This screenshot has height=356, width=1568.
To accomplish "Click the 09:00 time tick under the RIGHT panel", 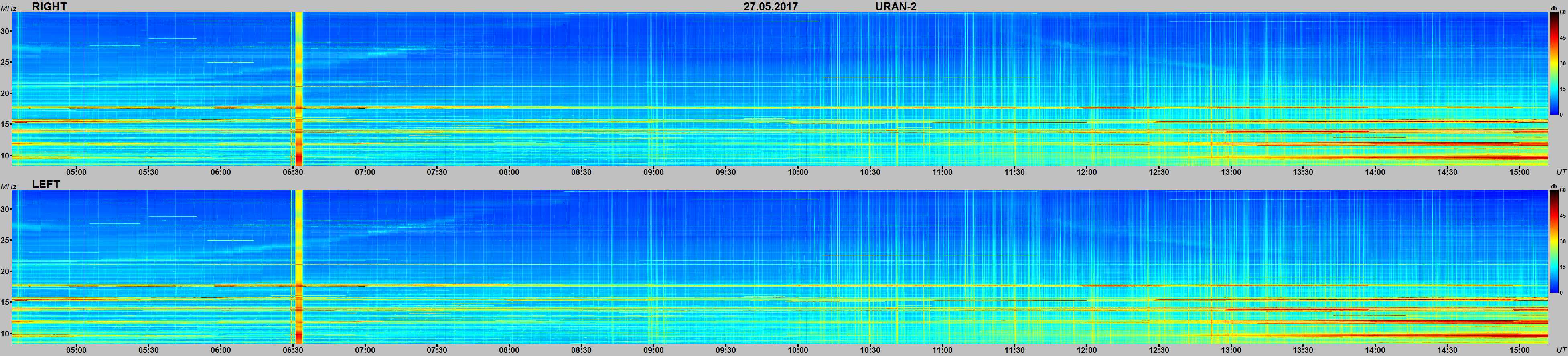I will [654, 172].
